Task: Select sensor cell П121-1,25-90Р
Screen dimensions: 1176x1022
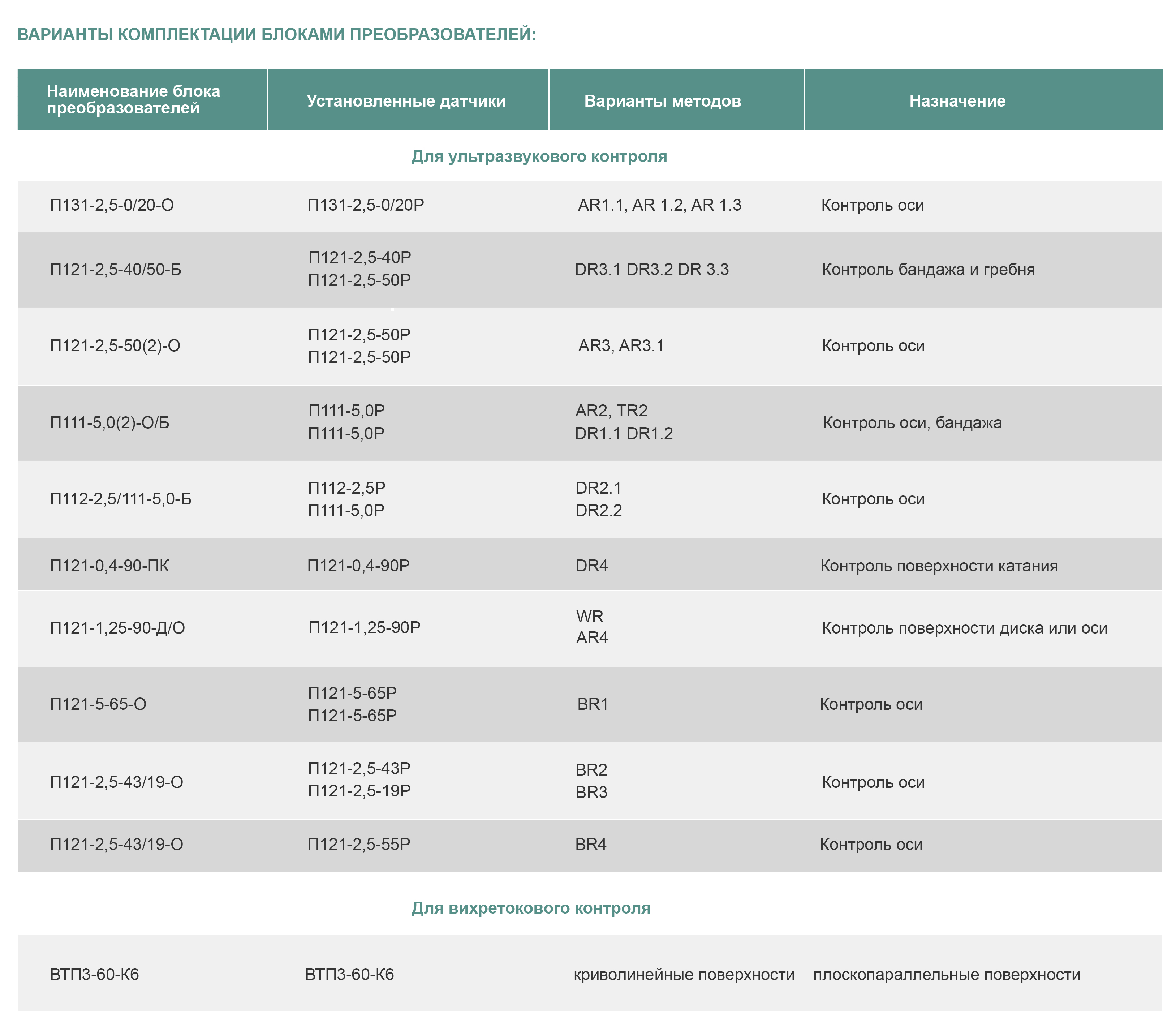Action: tap(364, 627)
